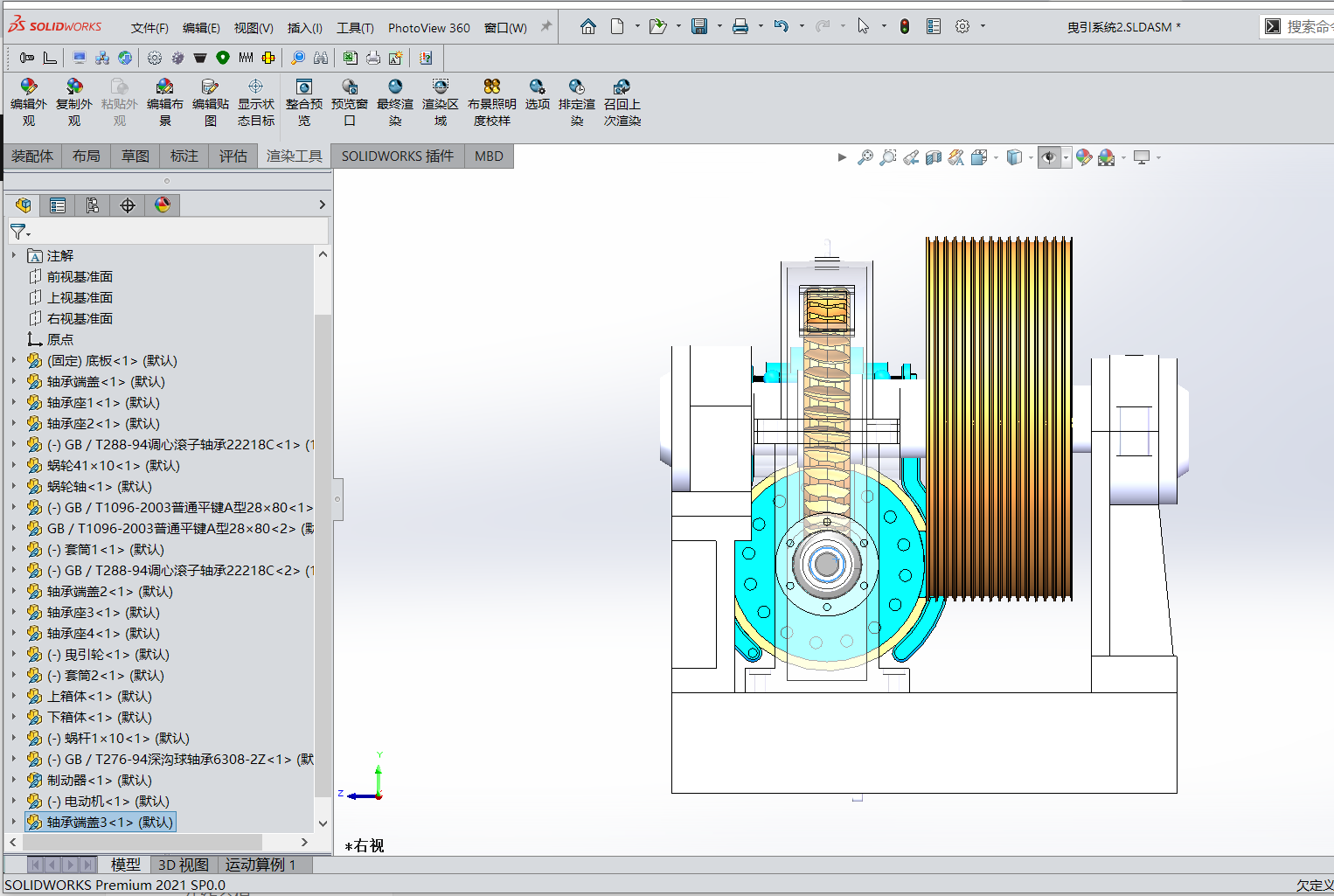1334x896 pixels.
Task: Select 右视基准面 in the feature tree
Action: click(80, 318)
